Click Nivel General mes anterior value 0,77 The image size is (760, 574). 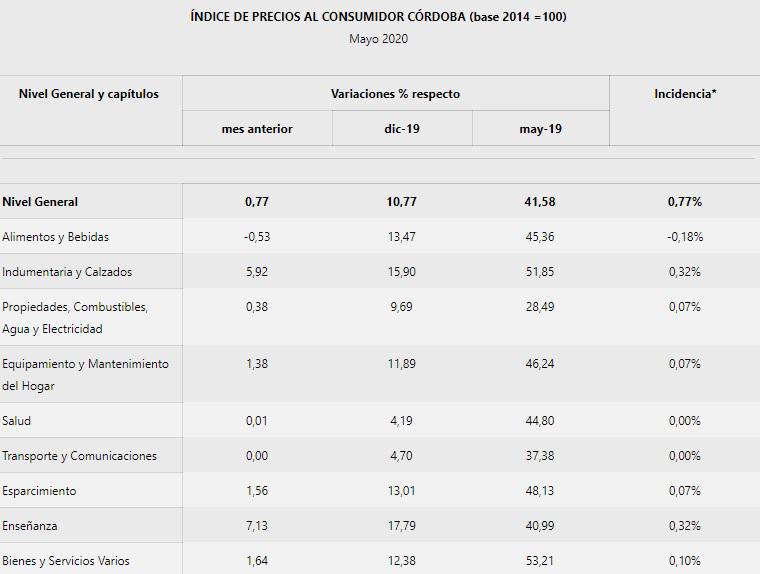click(257, 202)
